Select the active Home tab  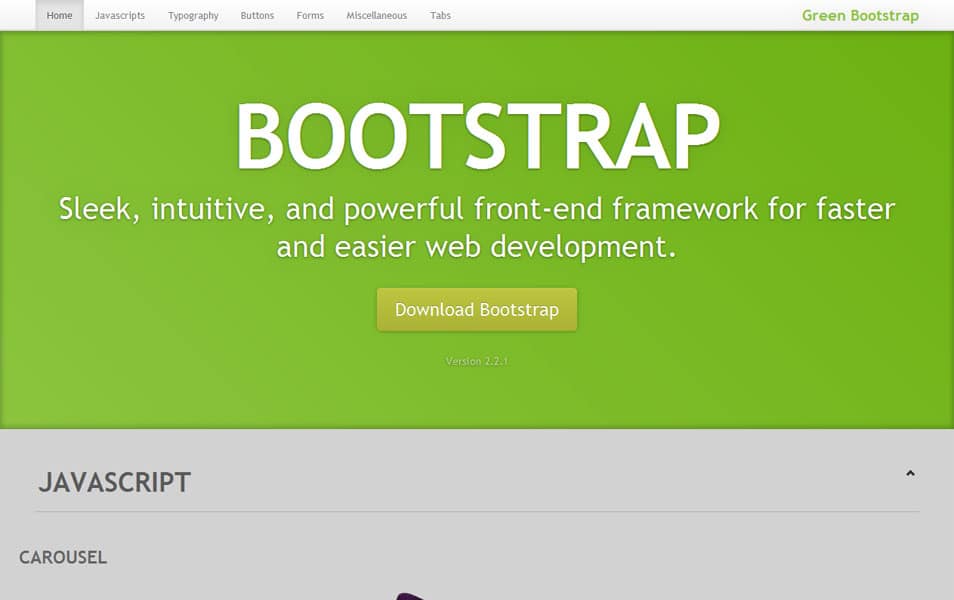[58, 15]
